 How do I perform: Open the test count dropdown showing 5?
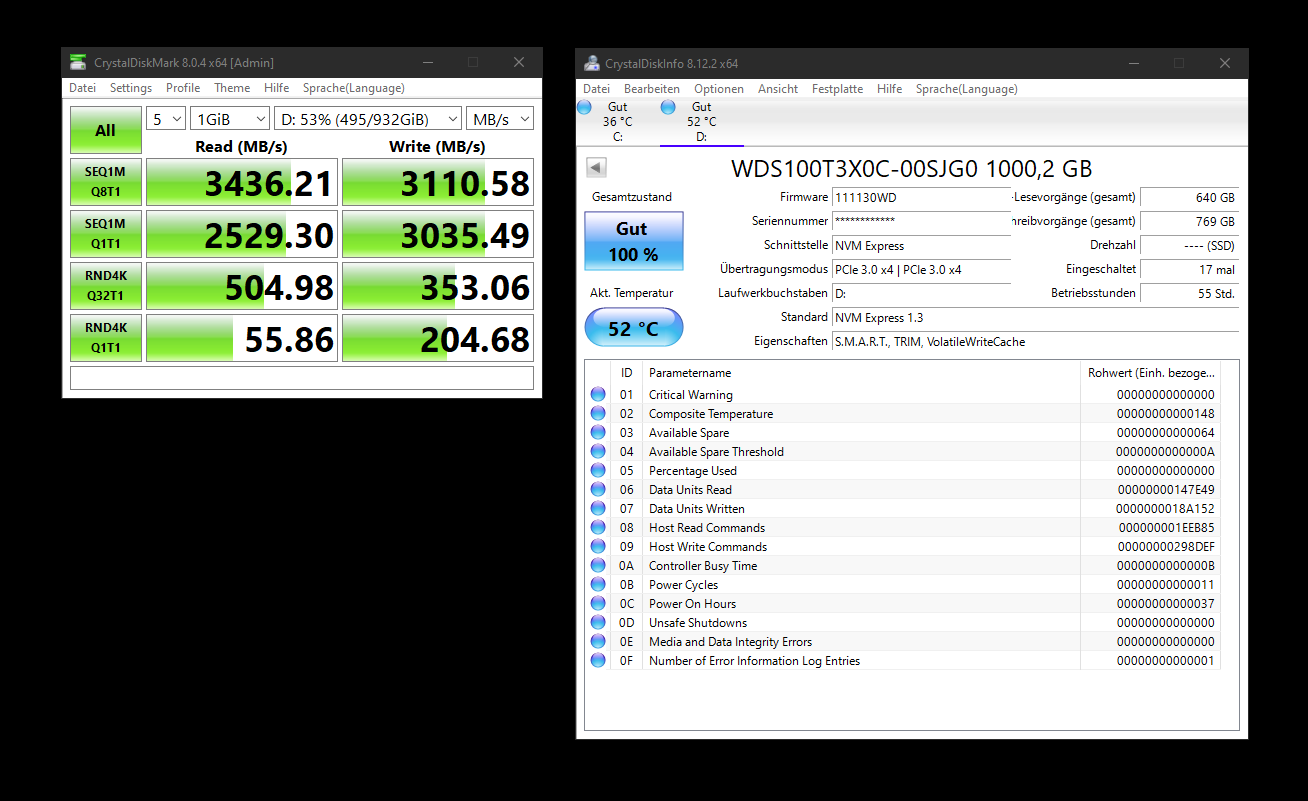coord(166,119)
